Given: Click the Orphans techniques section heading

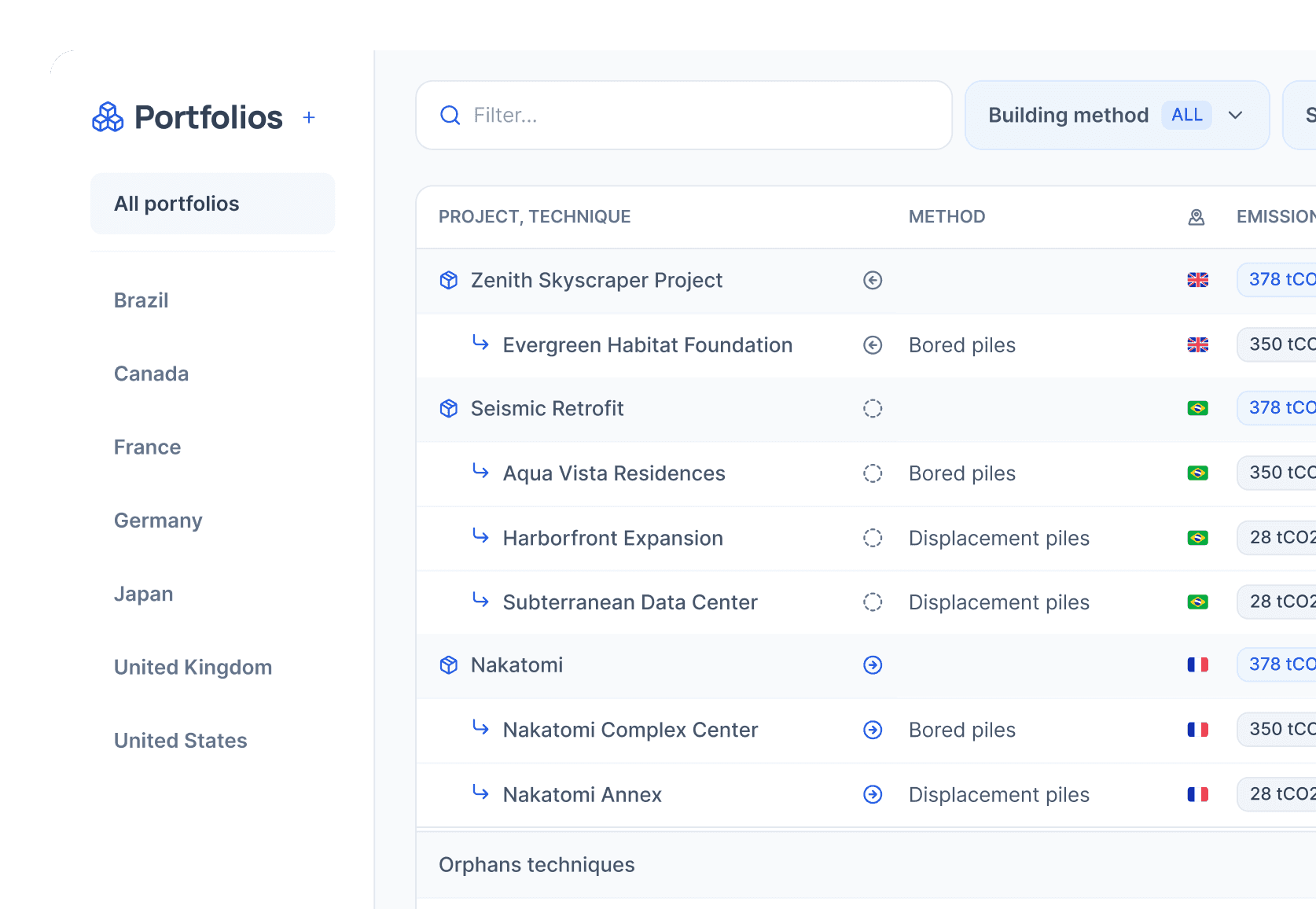Looking at the screenshot, I should click(x=537, y=865).
